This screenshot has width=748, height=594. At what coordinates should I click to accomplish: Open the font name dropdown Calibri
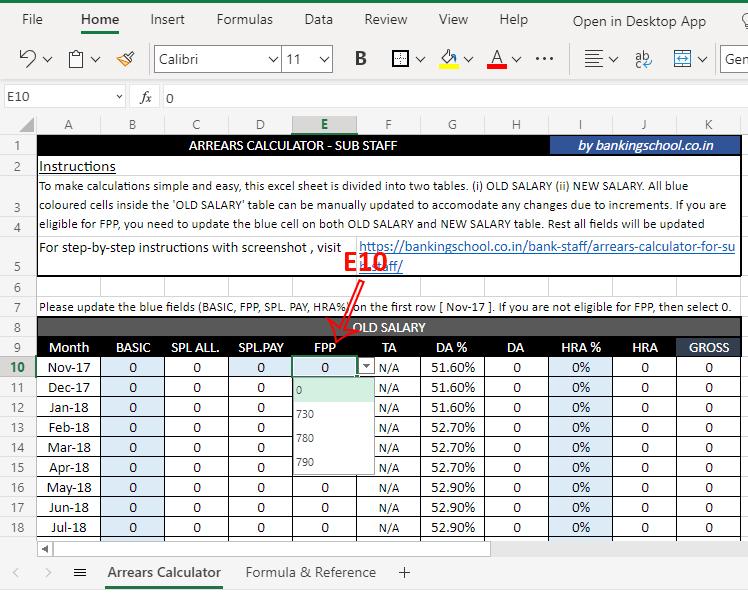pyautogui.click(x=216, y=59)
